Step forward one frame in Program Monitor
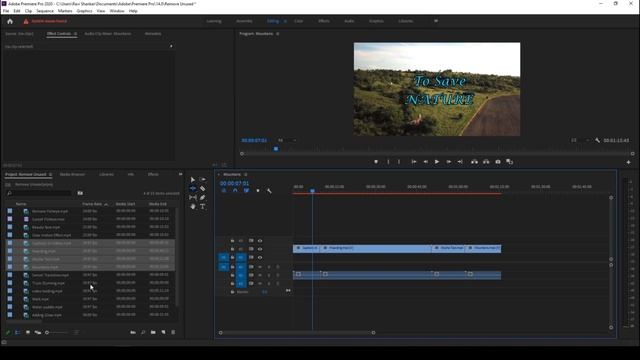 point(449,162)
